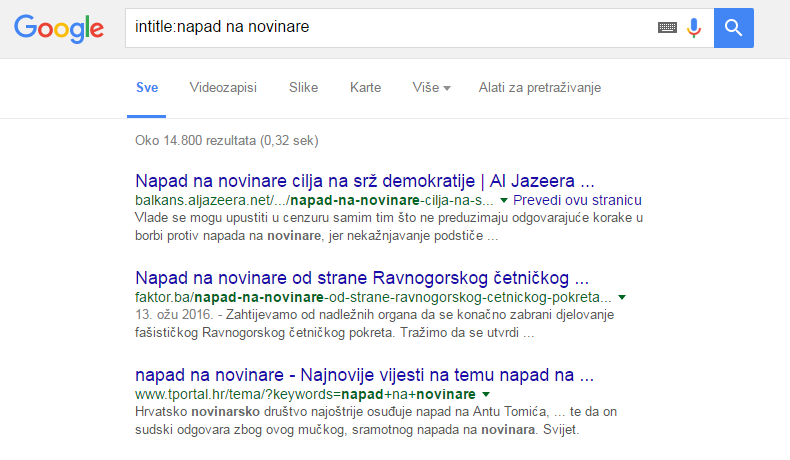Click snippet starting 'Hrvatsko novinarsko društvo'
The height and width of the screenshot is (460, 790).
[376, 421]
